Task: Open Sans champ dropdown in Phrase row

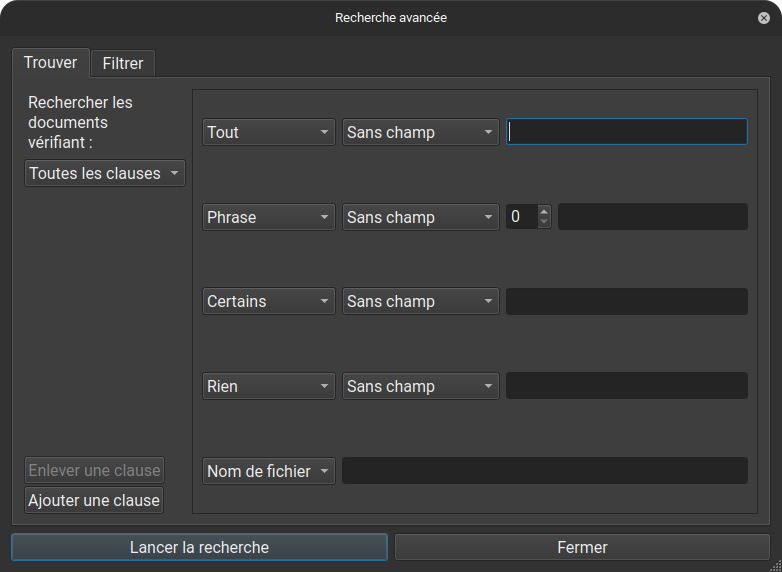Action: coord(420,217)
